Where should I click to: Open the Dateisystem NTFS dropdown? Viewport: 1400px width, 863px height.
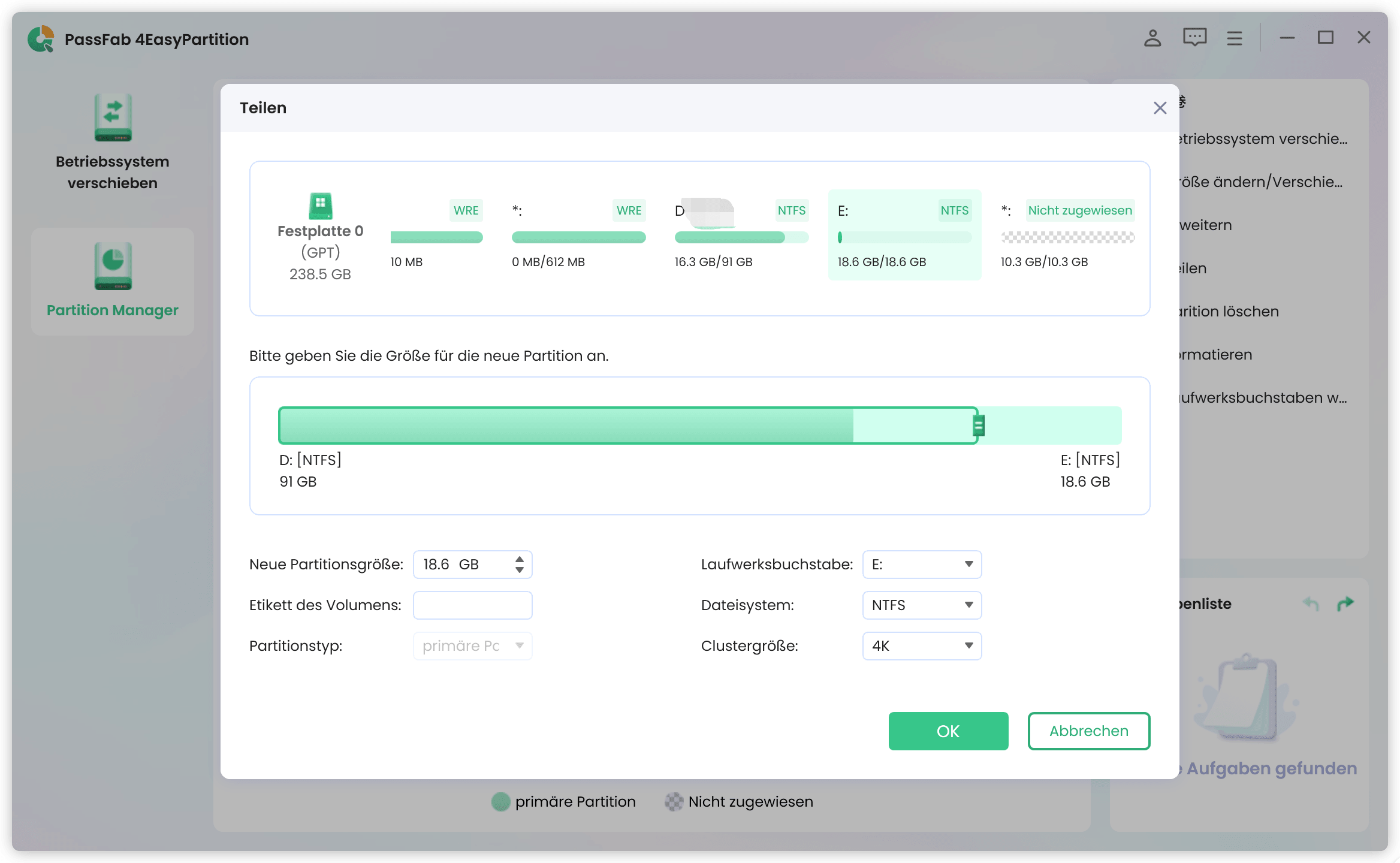[x=922, y=605]
